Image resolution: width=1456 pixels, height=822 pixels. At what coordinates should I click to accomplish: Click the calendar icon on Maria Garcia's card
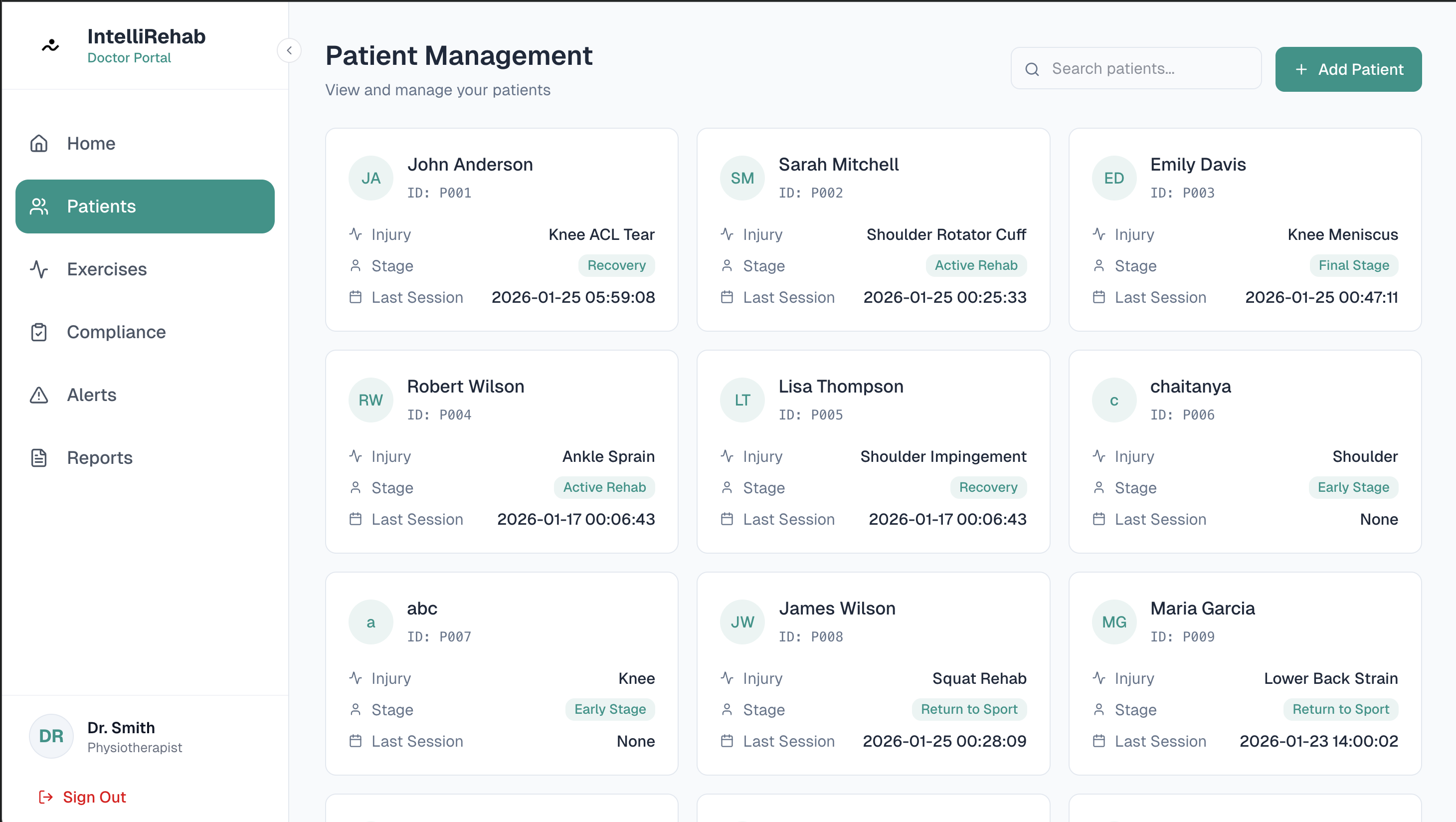coord(1099,741)
